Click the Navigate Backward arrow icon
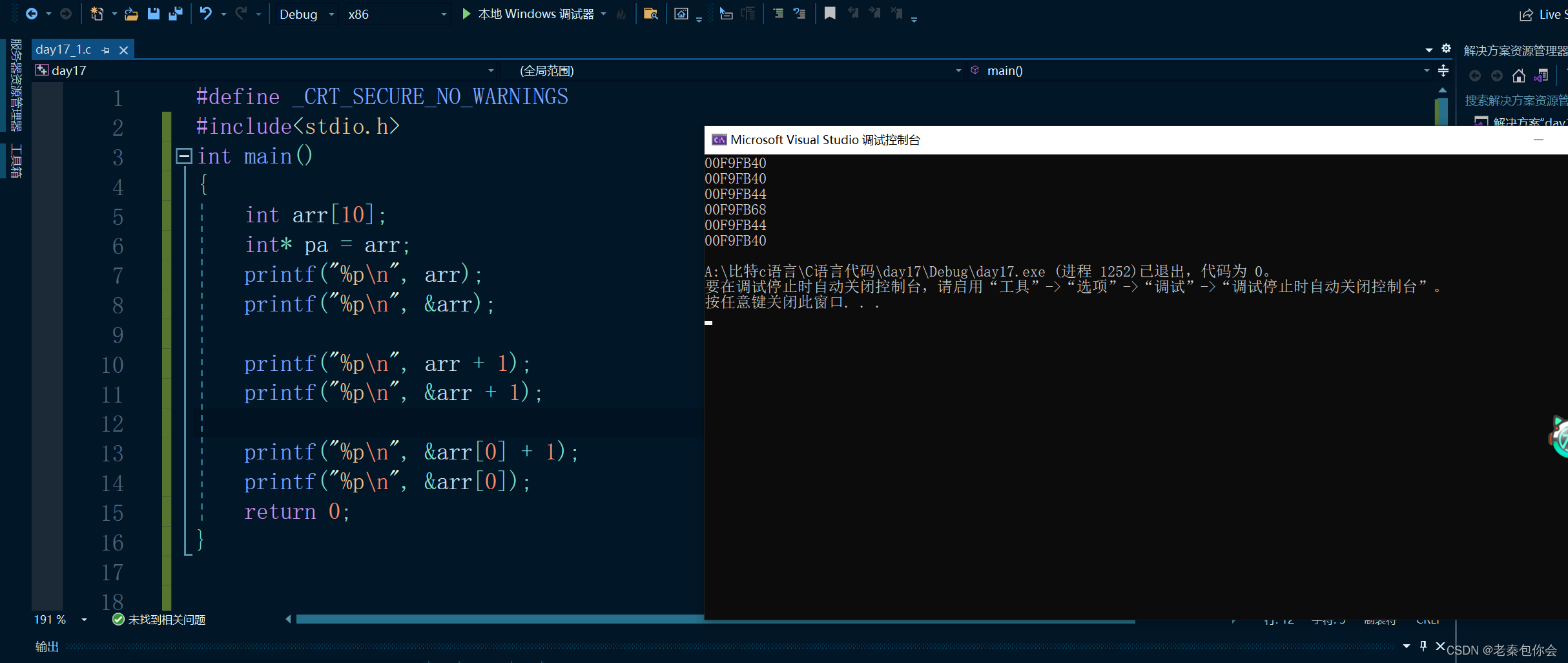Viewport: 1568px width, 663px height. point(31,14)
